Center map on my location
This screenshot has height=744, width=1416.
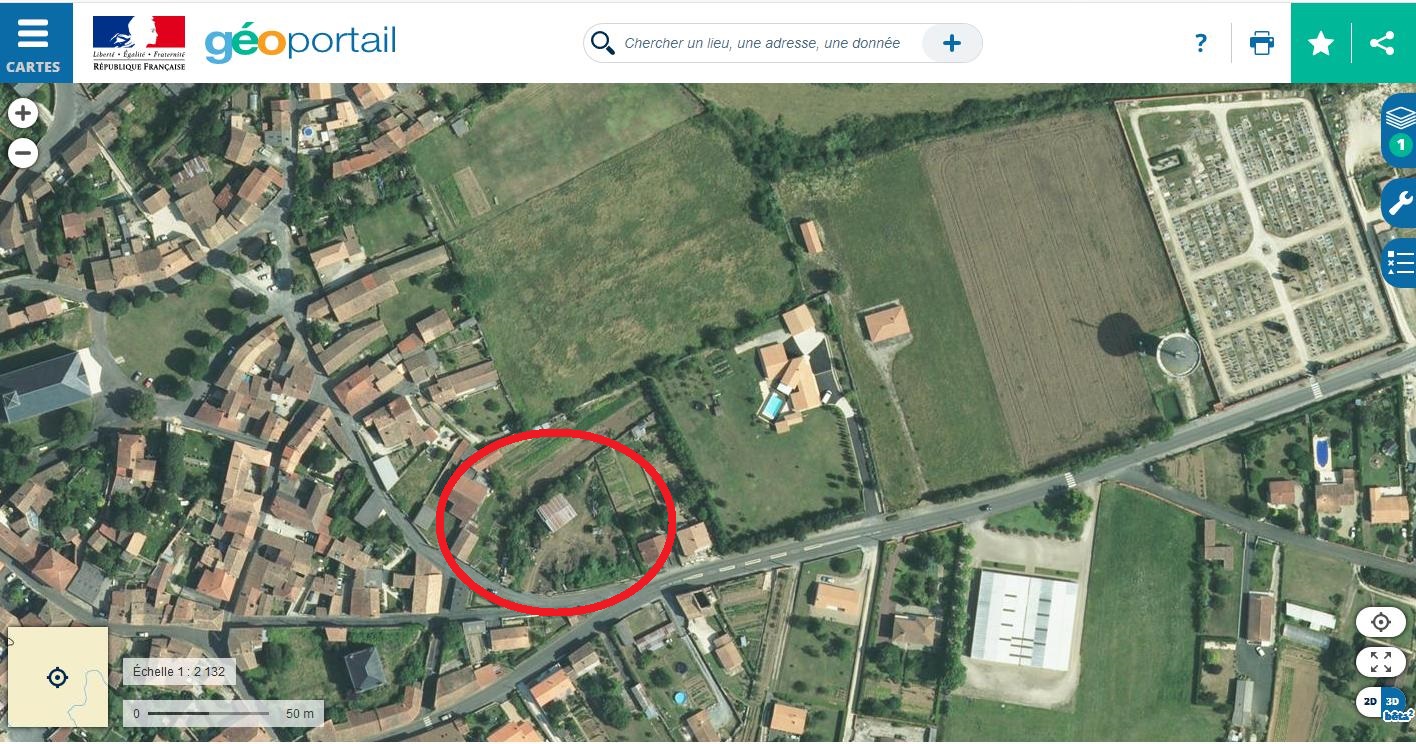coord(1381,622)
